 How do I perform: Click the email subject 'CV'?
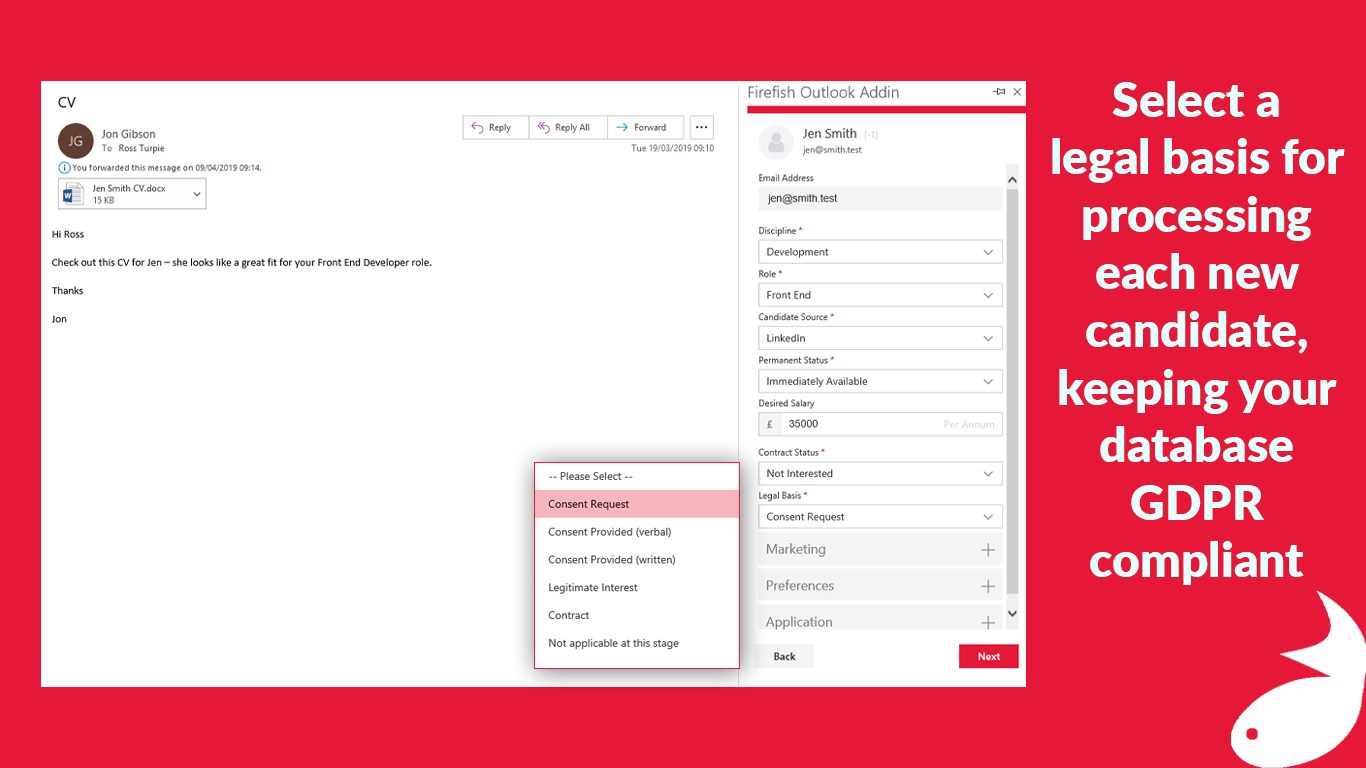[x=67, y=102]
